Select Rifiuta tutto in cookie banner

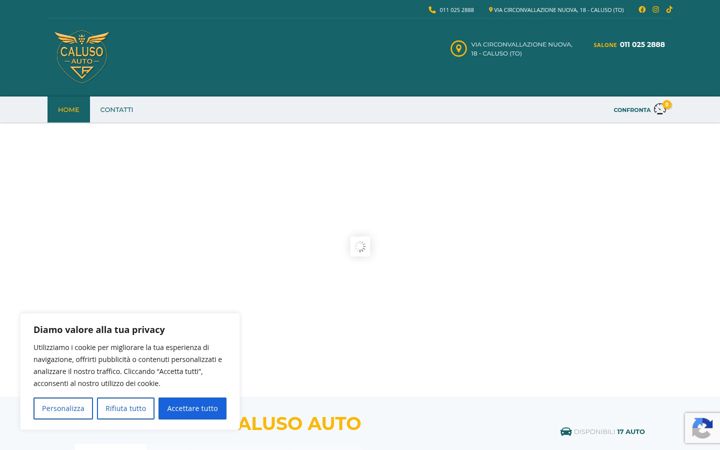click(125, 408)
